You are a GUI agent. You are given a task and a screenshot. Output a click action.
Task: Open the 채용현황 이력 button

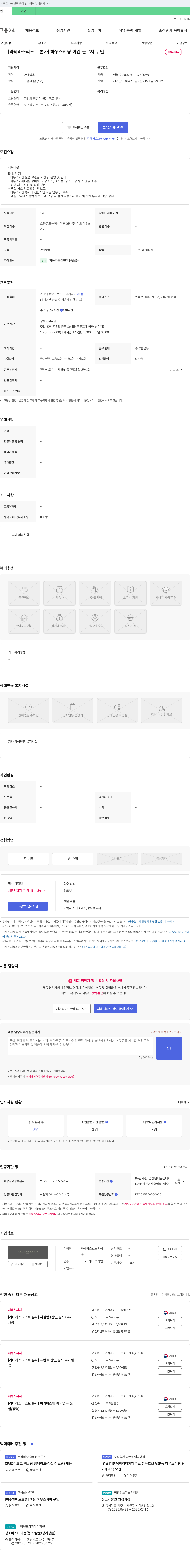(170, 1257)
